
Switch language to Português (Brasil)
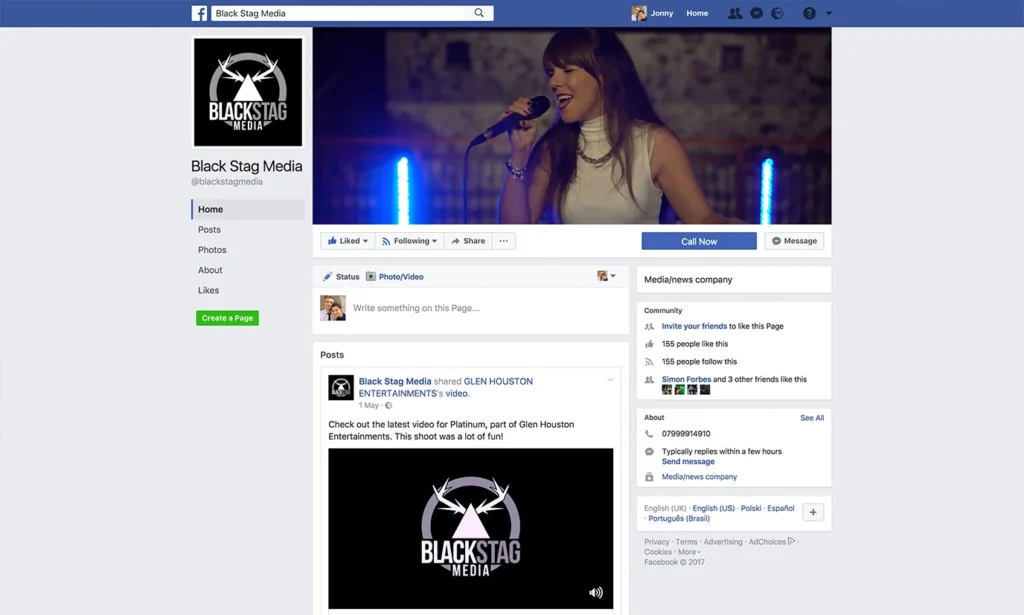(x=679, y=518)
